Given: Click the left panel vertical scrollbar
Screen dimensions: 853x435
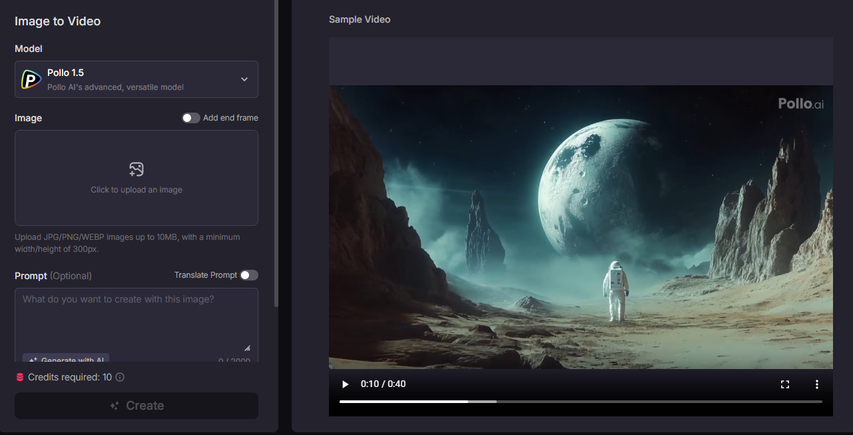Looking at the screenshot, I should [276, 152].
